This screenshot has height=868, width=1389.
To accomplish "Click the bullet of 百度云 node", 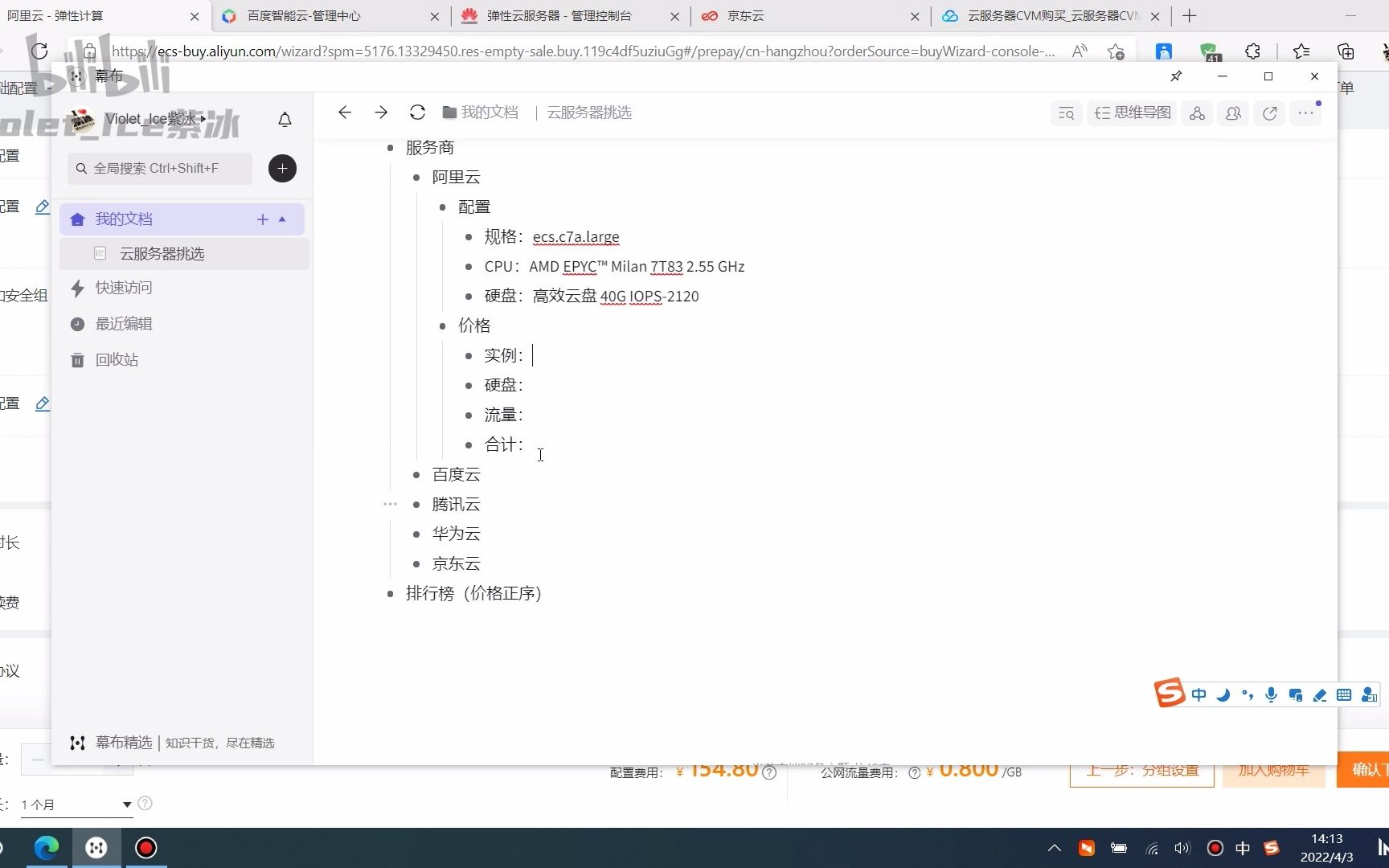I will 416,475.
